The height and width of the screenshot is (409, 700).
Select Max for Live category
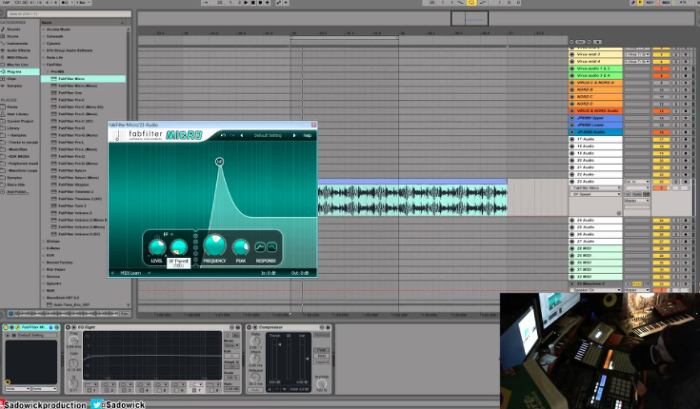pos(17,65)
